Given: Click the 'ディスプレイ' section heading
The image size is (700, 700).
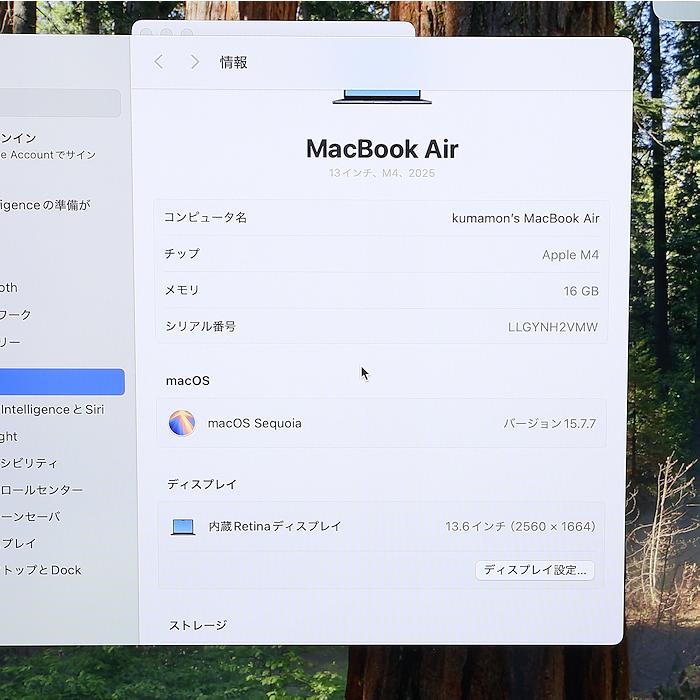Looking at the screenshot, I should click(x=202, y=484).
